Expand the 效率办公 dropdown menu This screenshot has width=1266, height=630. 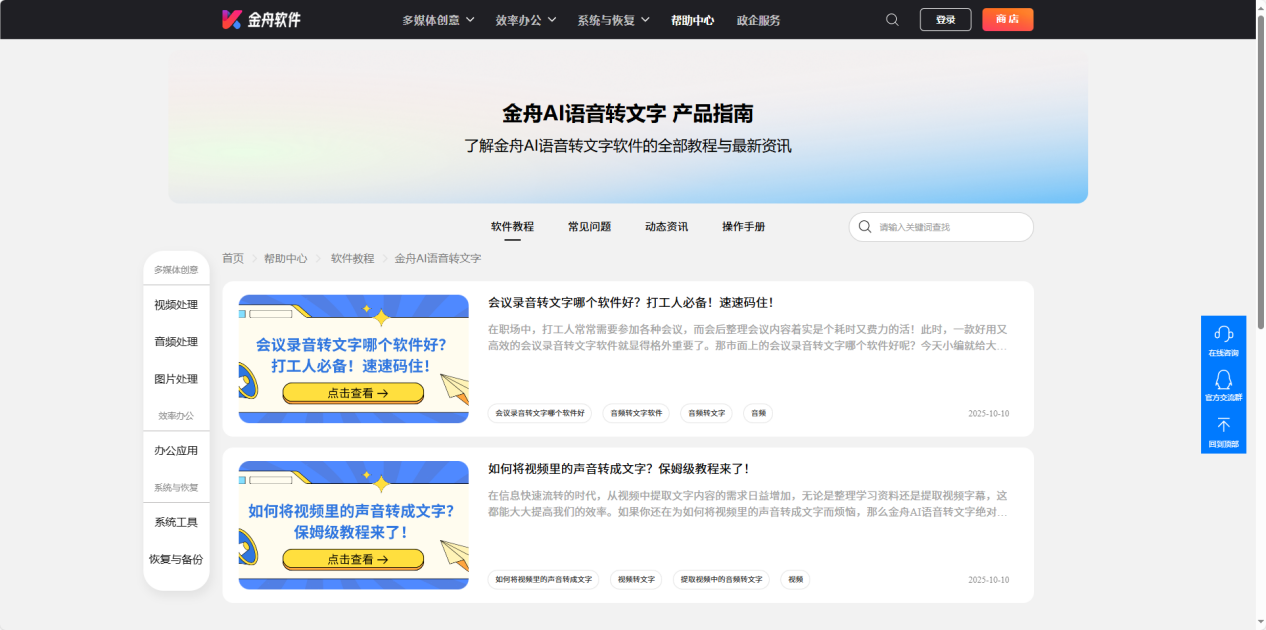(x=525, y=20)
